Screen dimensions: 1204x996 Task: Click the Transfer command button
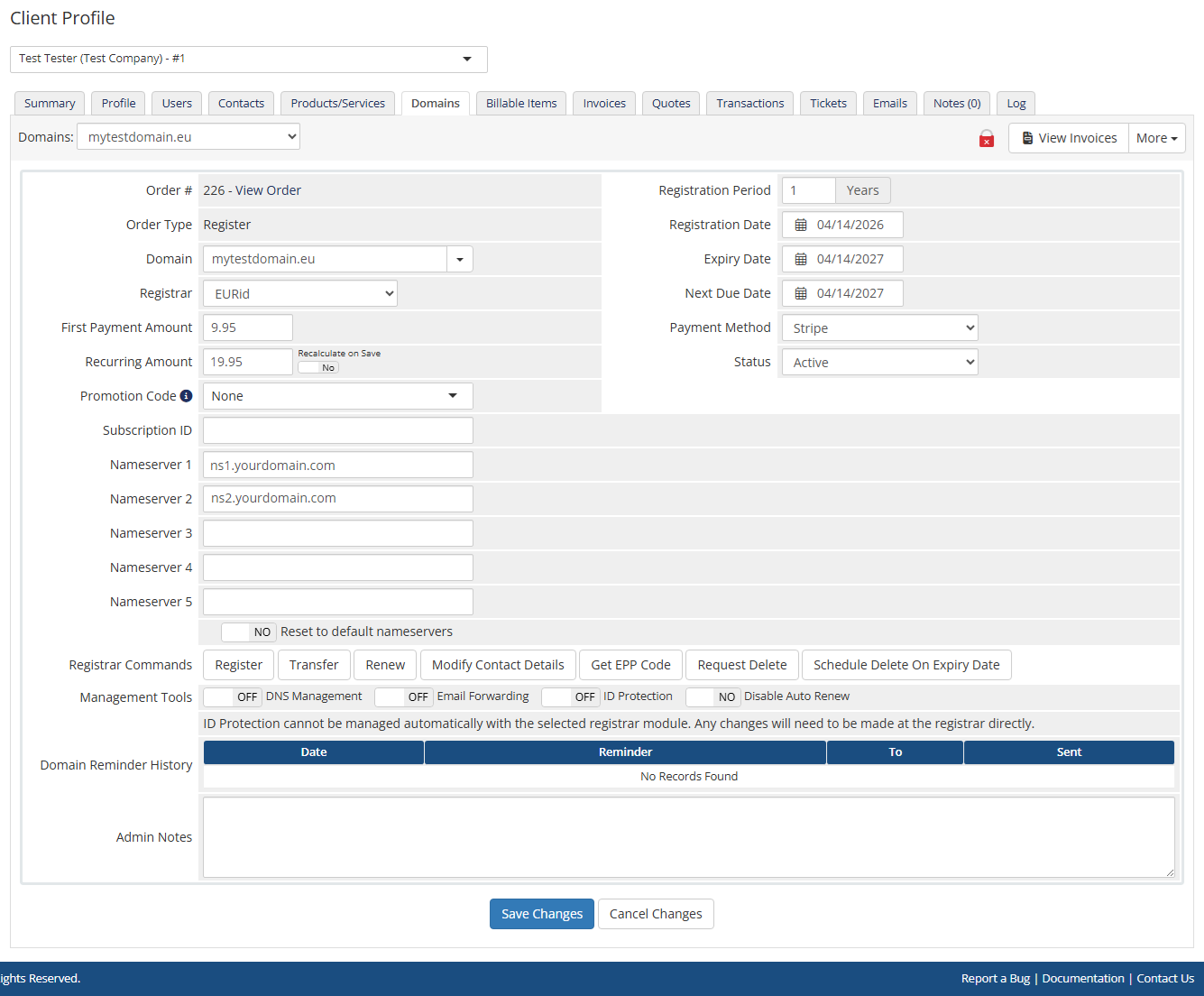(314, 665)
